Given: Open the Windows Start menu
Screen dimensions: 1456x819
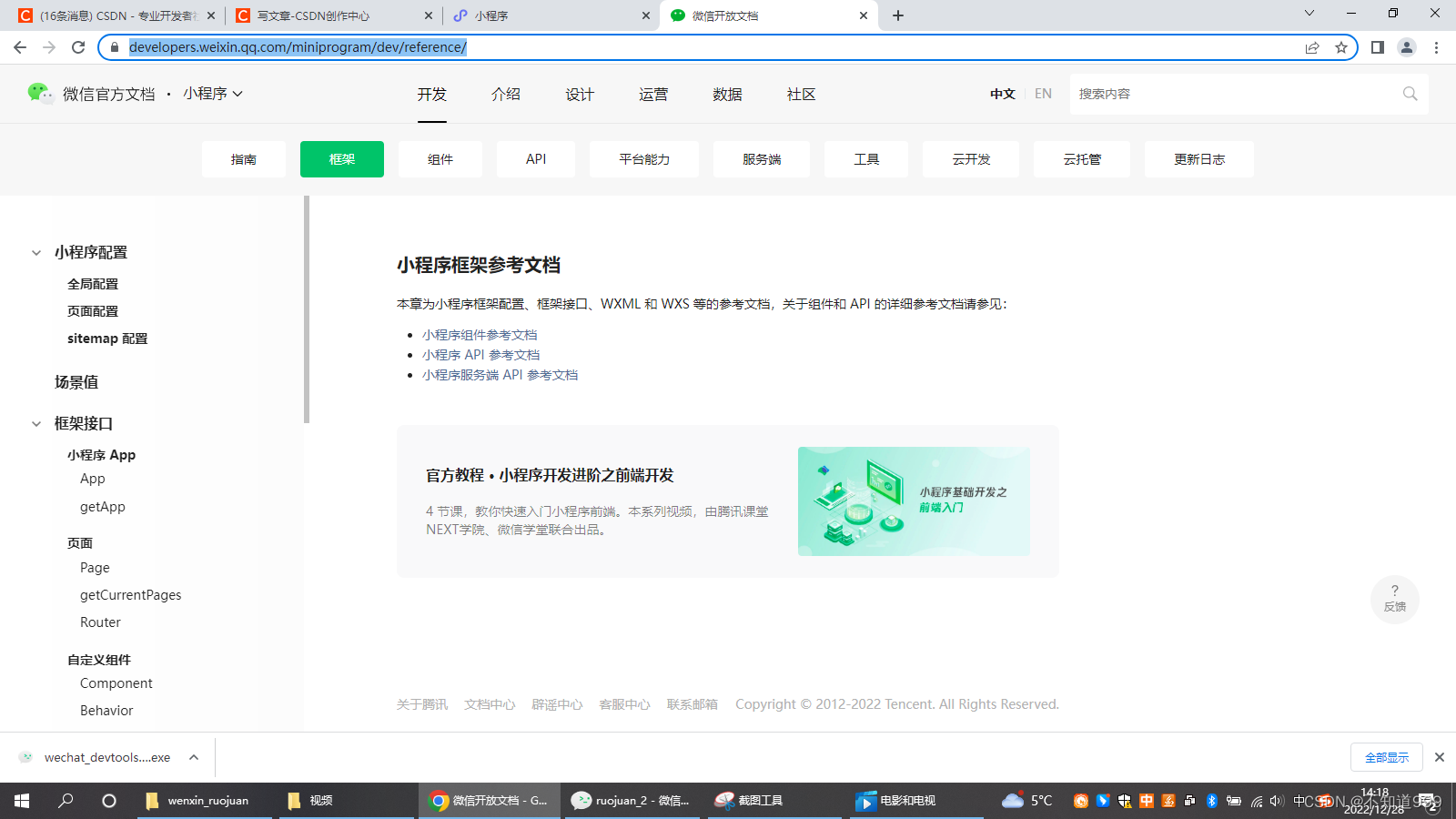Looking at the screenshot, I should tap(22, 801).
